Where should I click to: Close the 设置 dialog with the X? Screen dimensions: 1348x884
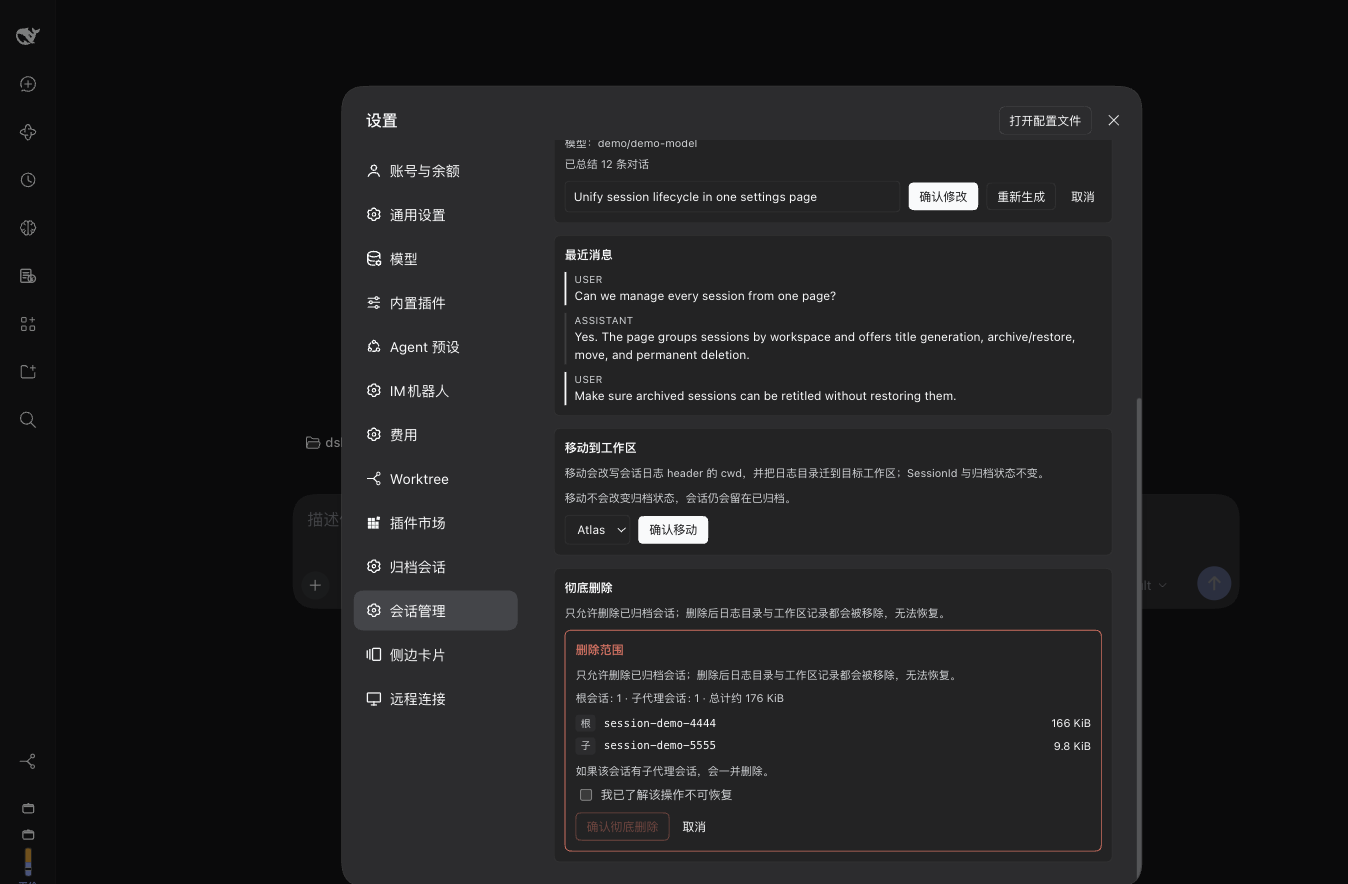click(1114, 120)
